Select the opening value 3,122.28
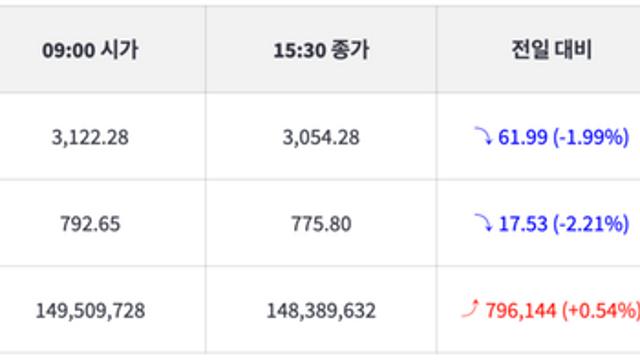 point(90,137)
